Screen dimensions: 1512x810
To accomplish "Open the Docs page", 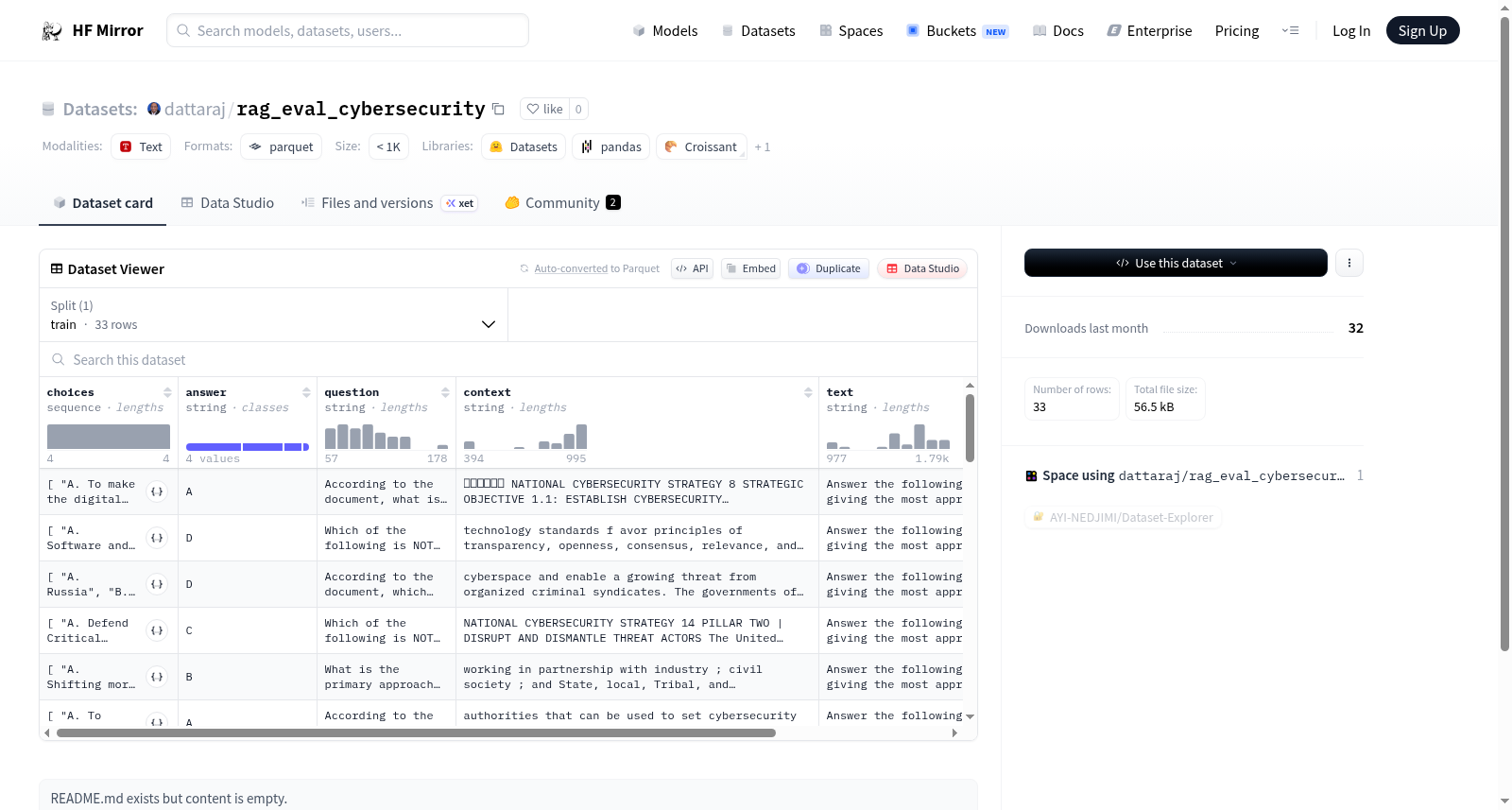I will (1058, 31).
